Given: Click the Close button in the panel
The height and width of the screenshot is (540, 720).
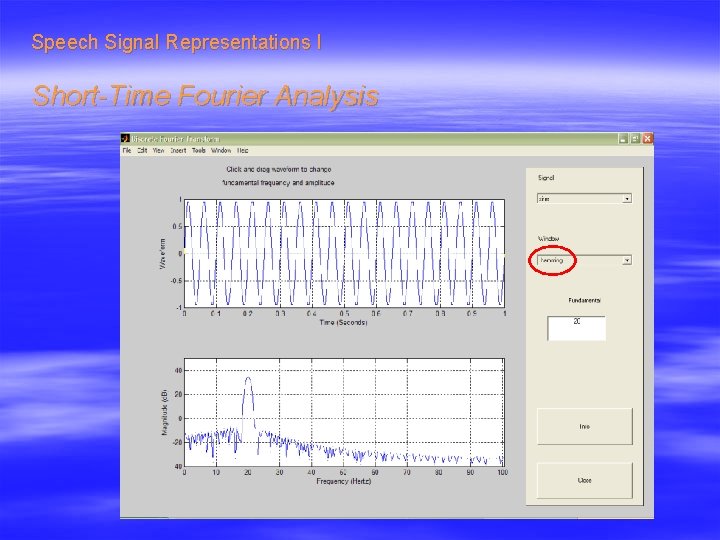Looking at the screenshot, I should [585, 480].
